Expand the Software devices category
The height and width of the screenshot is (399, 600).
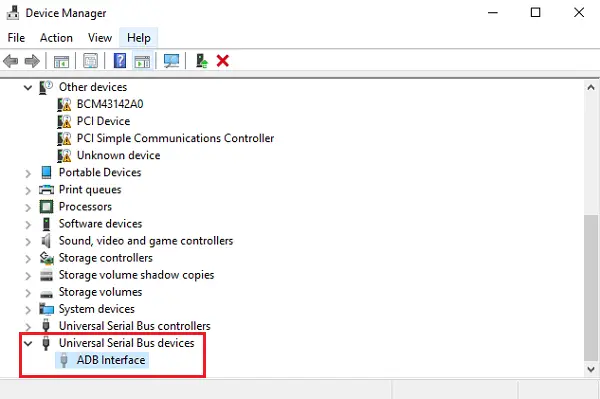(28, 225)
